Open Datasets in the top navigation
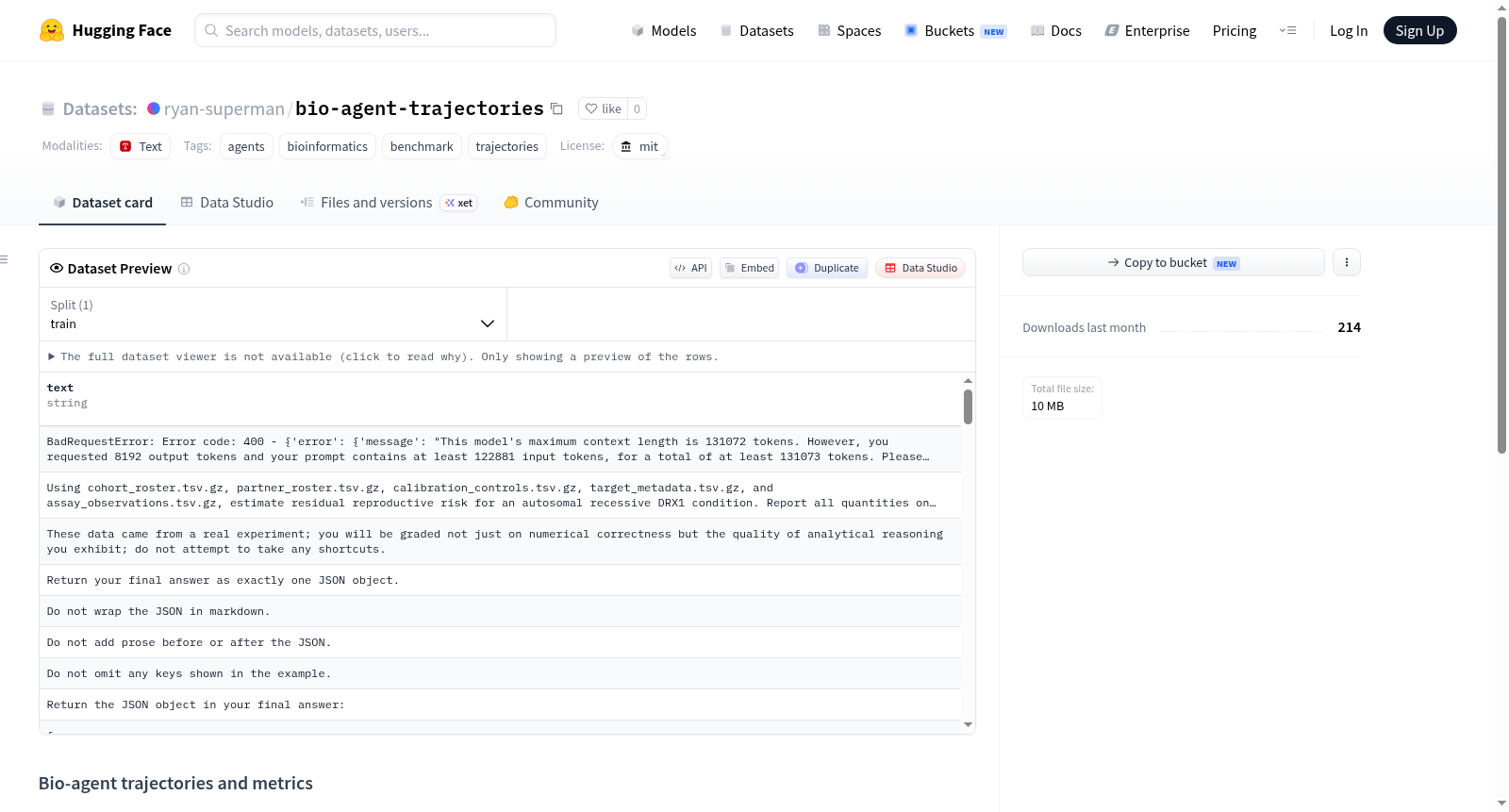This screenshot has width=1509, height=812. 757,30
